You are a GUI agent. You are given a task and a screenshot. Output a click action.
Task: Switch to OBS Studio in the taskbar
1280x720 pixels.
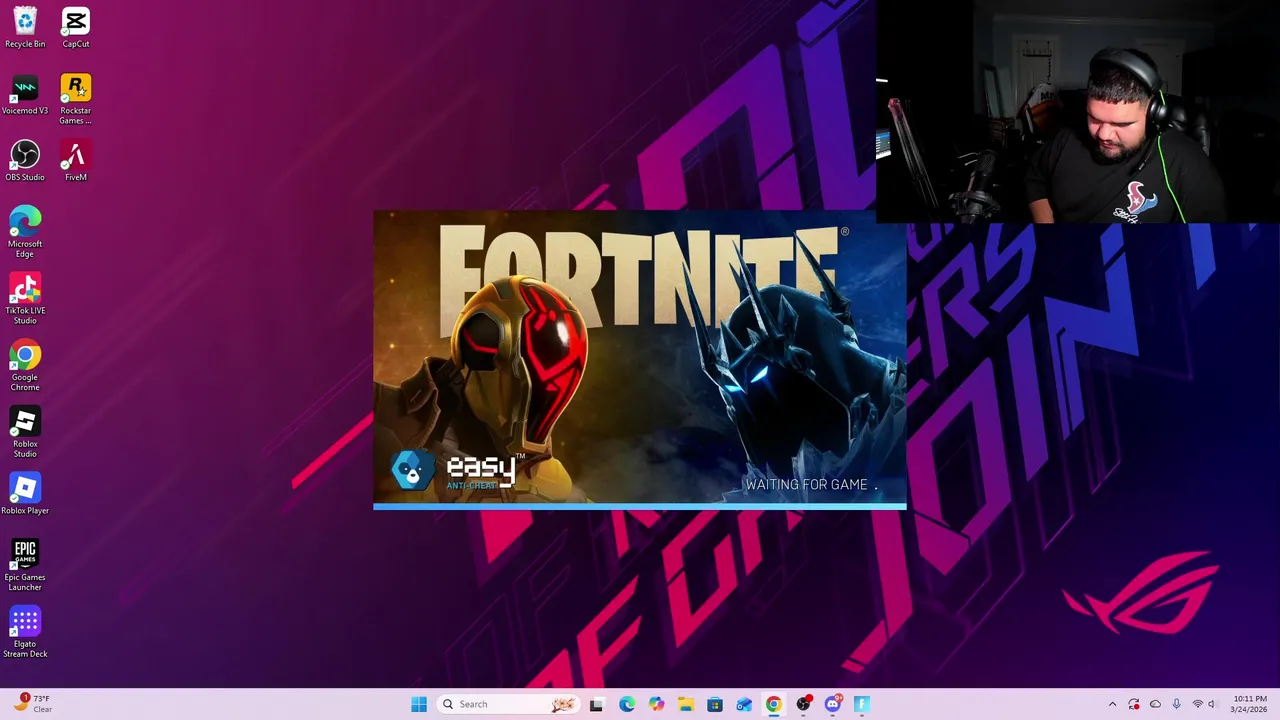point(803,704)
